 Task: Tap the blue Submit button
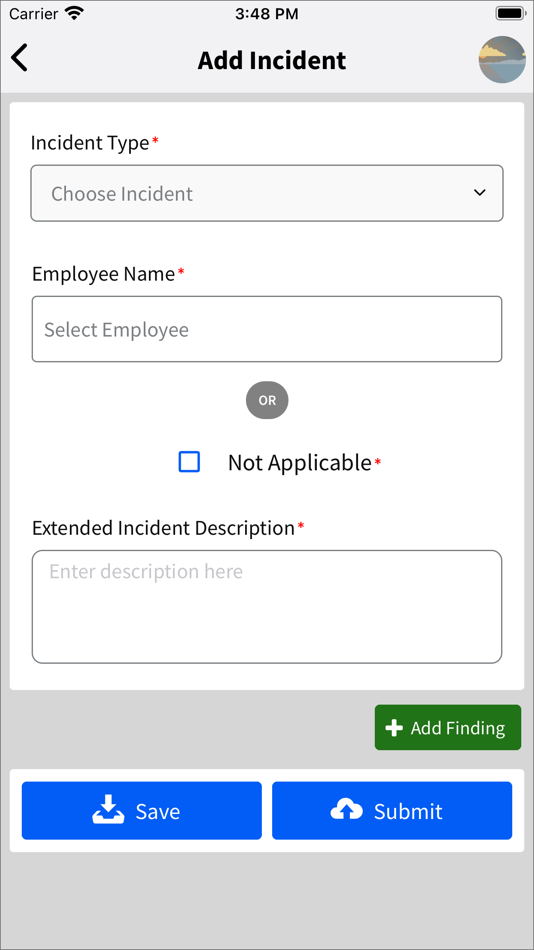click(x=392, y=811)
